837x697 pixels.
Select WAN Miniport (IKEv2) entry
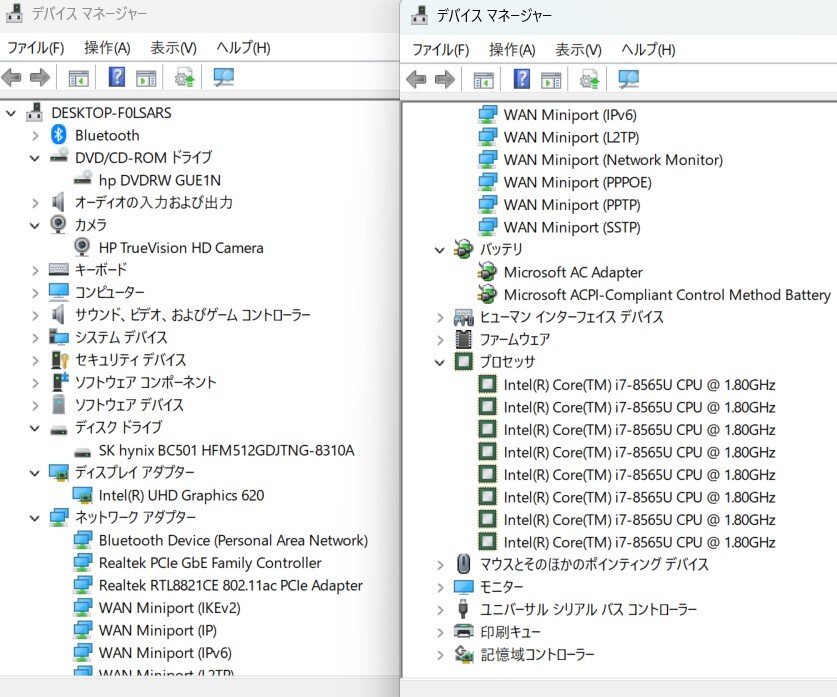(x=170, y=608)
